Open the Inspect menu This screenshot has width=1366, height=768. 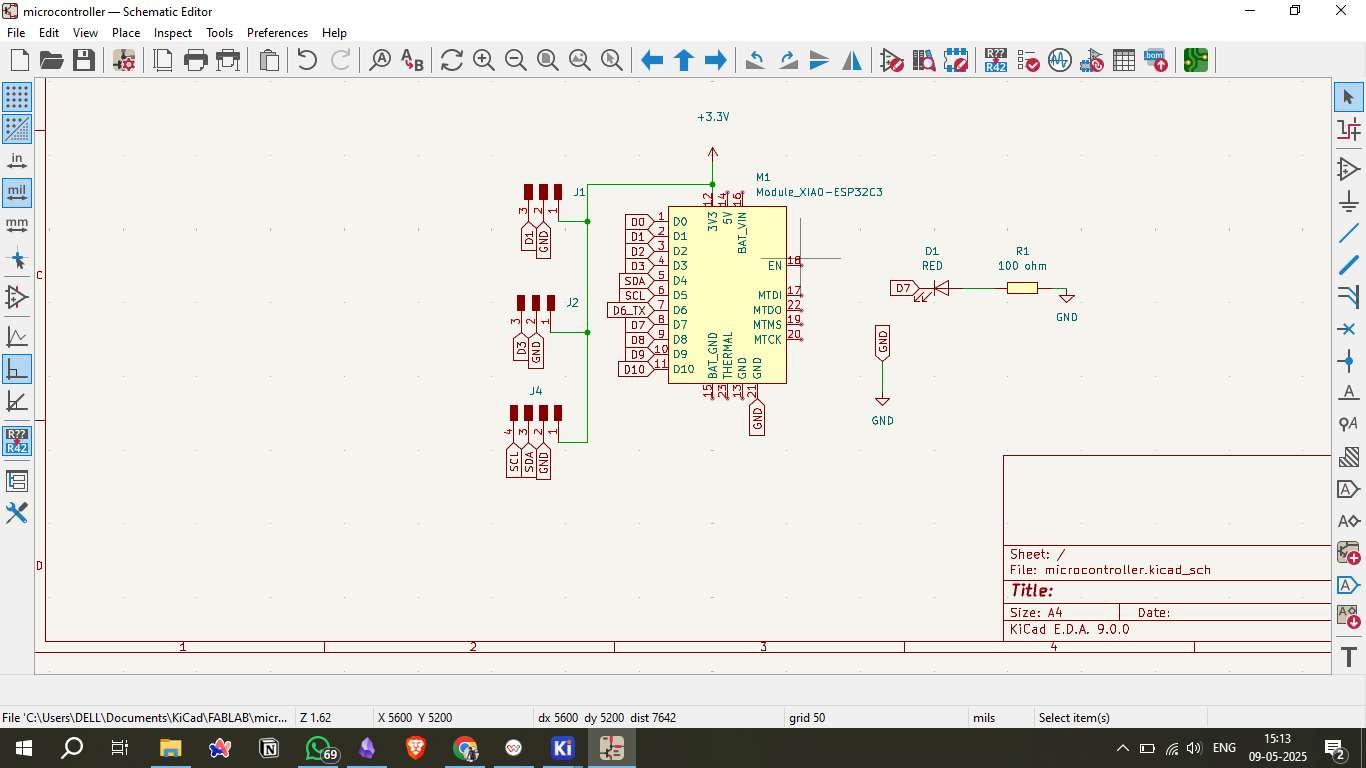tap(173, 32)
